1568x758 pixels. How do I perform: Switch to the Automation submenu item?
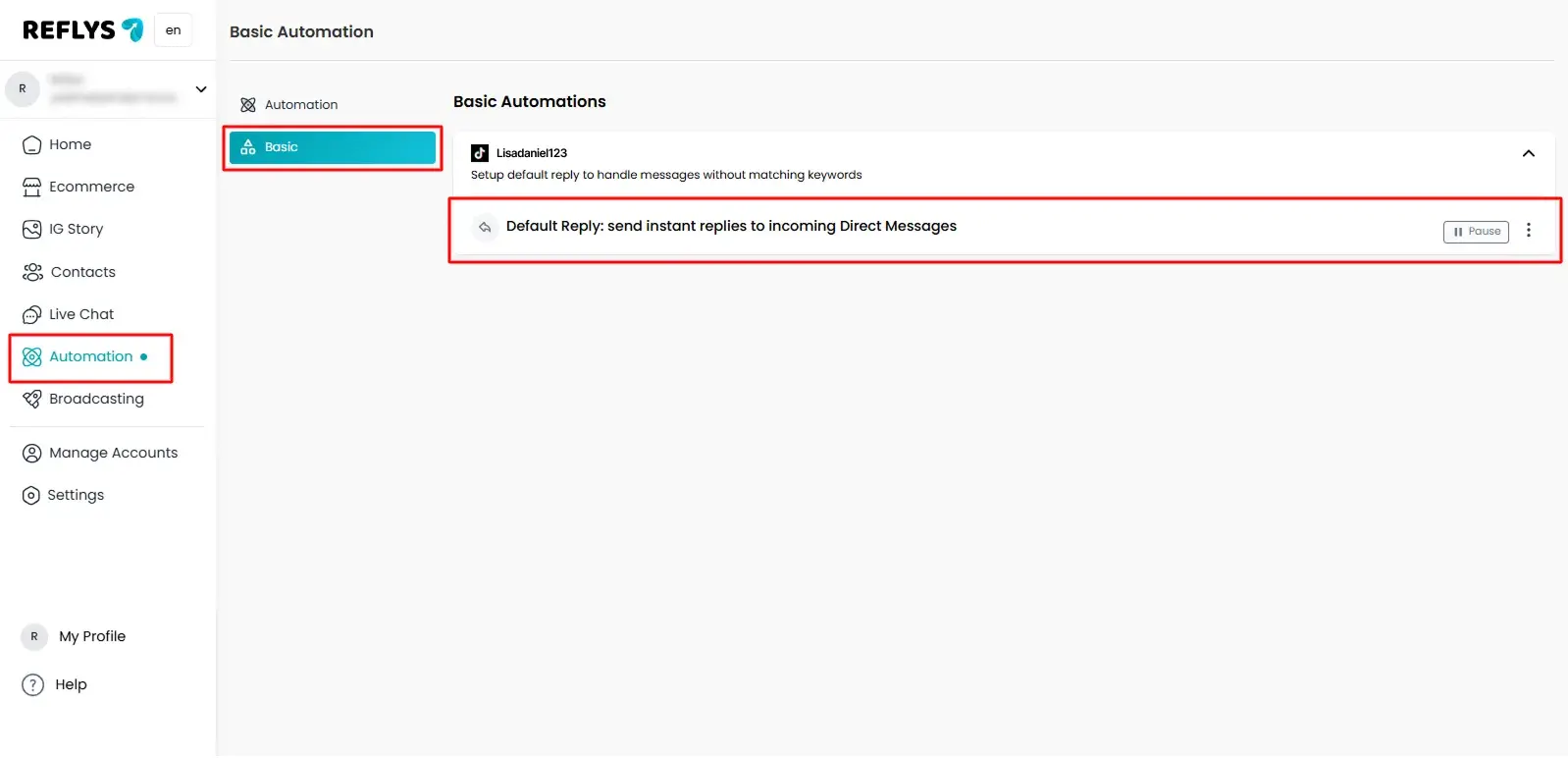[300, 105]
